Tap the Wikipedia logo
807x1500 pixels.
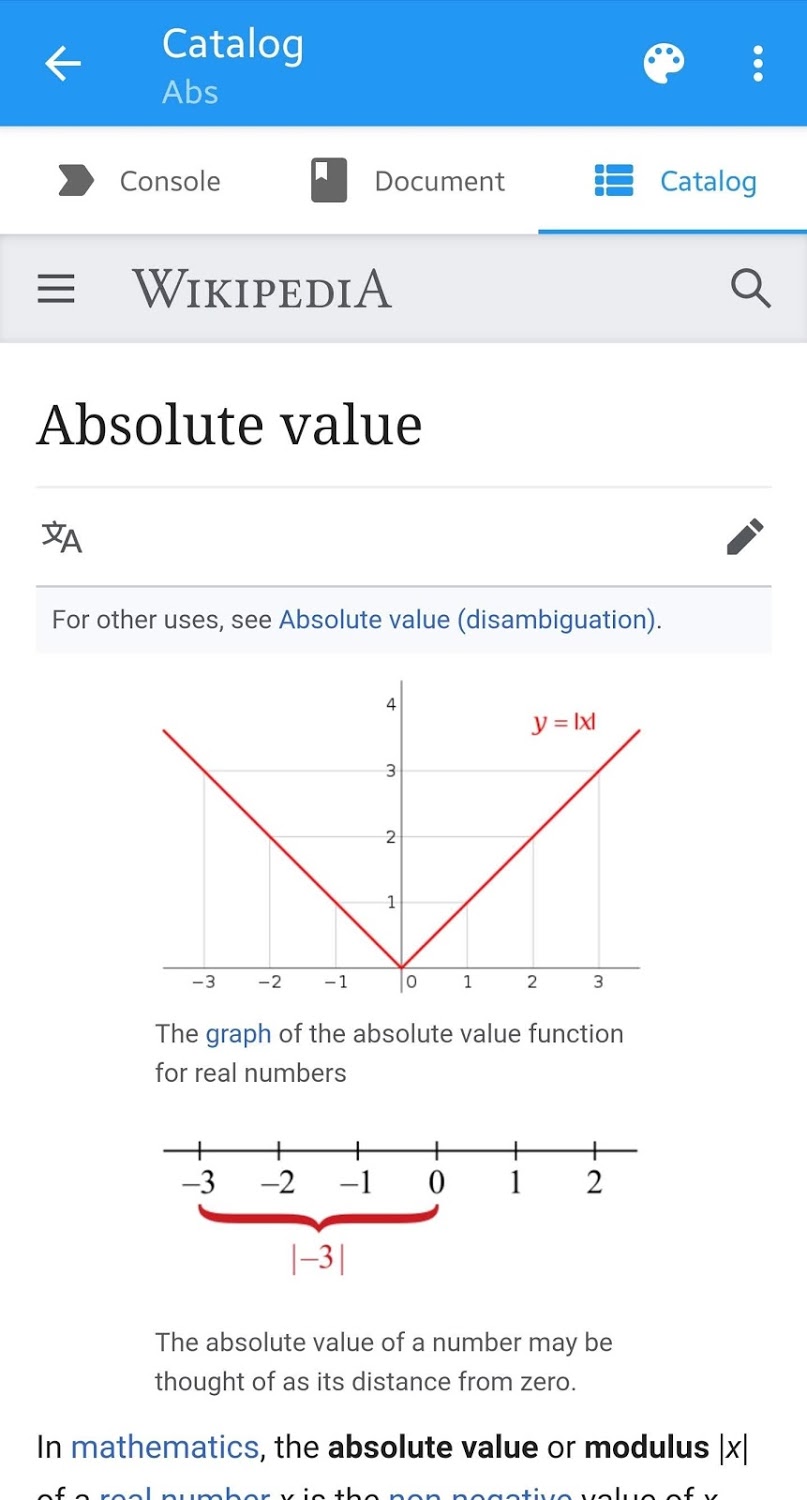point(262,289)
